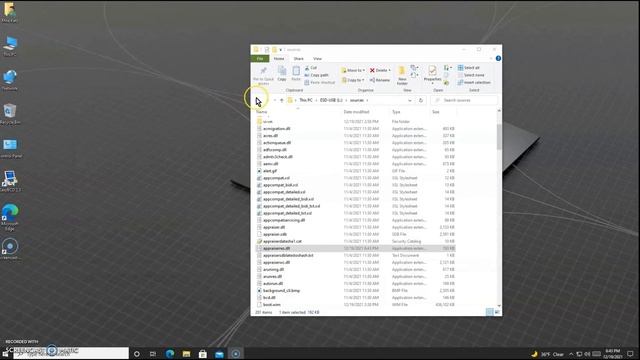Open notification center on taskbar
This screenshot has height=360, width=640.
(631, 354)
